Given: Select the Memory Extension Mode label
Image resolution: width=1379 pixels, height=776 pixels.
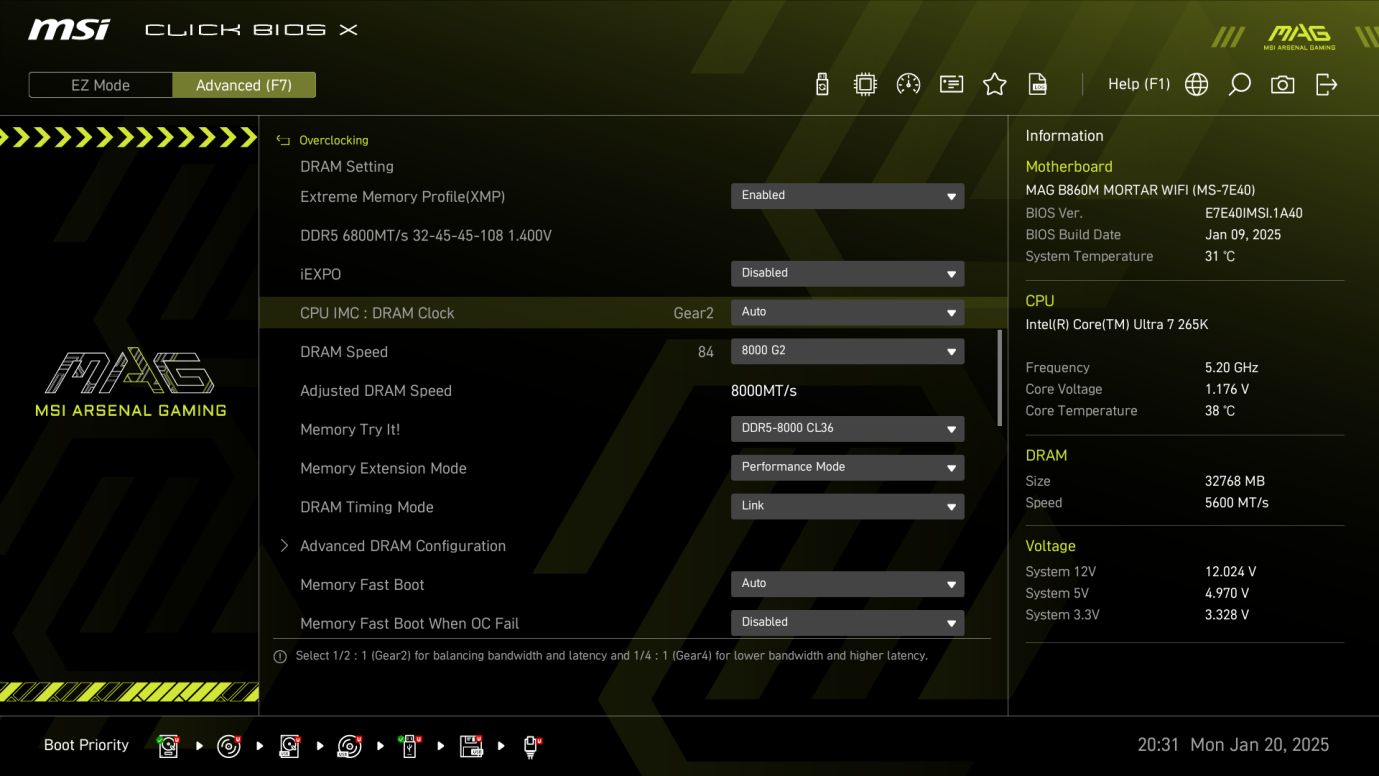Looking at the screenshot, I should tap(383, 468).
